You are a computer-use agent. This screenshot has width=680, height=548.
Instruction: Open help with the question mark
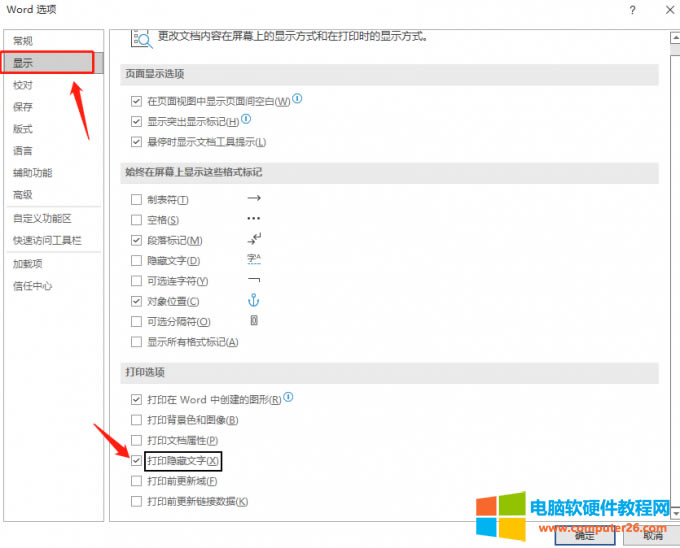(x=632, y=10)
